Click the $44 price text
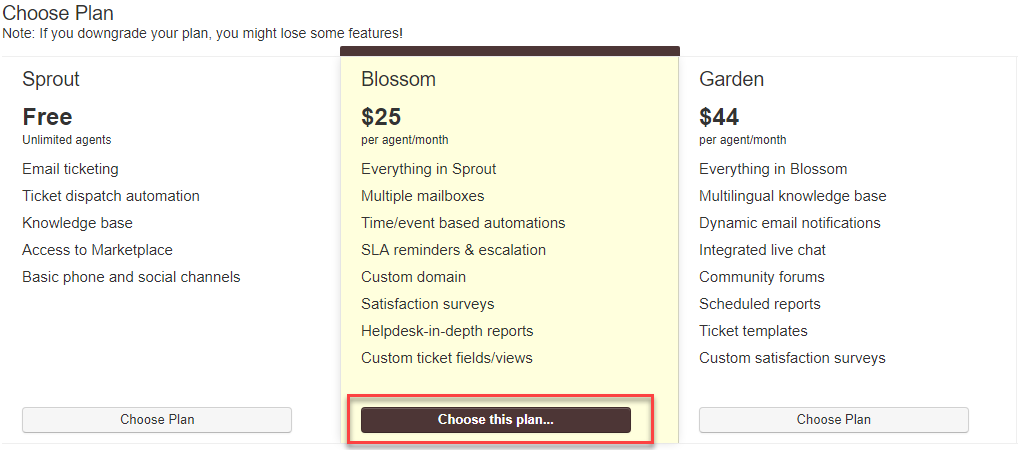 pos(719,117)
